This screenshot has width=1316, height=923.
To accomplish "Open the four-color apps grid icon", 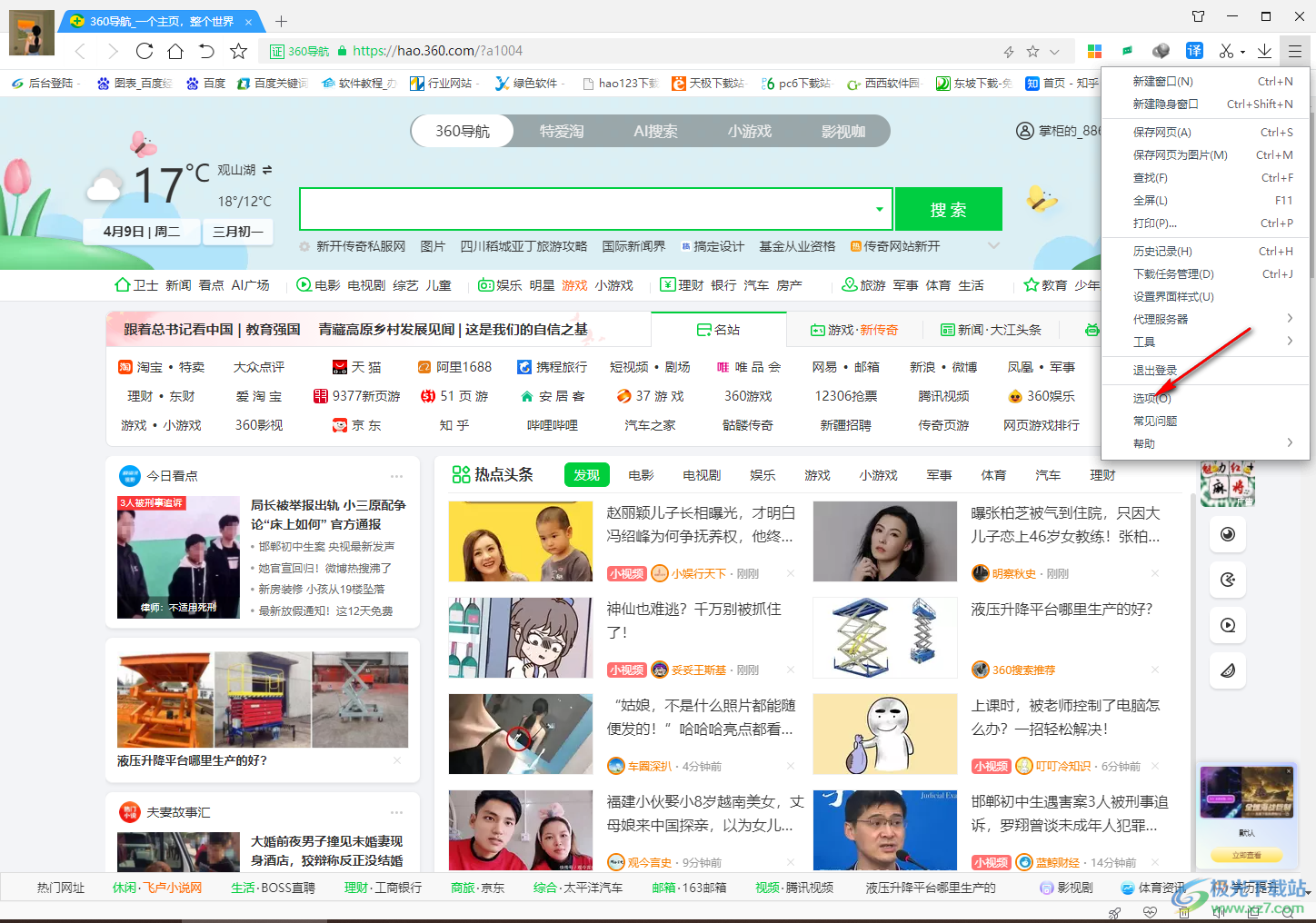I will tap(1094, 51).
